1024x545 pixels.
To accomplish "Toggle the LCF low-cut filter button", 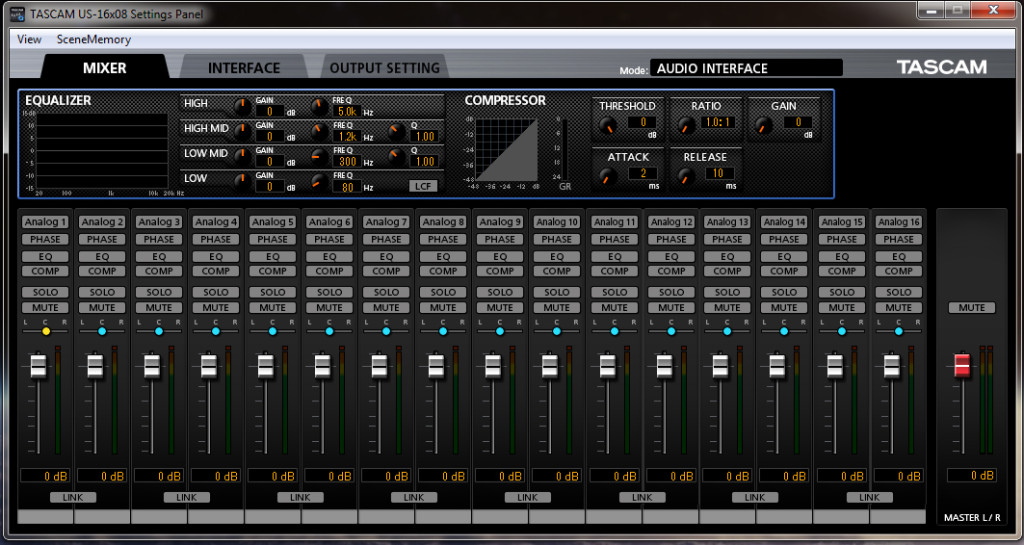I will [x=423, y=186].
